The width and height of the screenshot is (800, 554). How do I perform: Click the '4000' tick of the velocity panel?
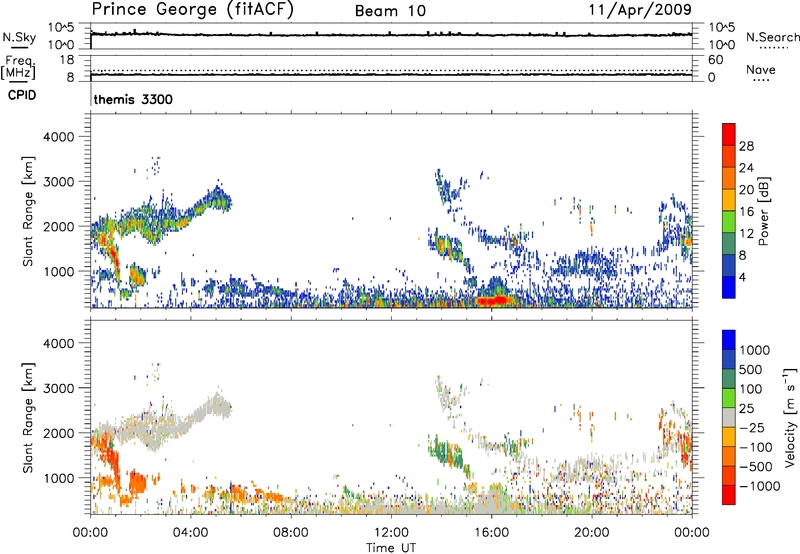click(58, 344)
